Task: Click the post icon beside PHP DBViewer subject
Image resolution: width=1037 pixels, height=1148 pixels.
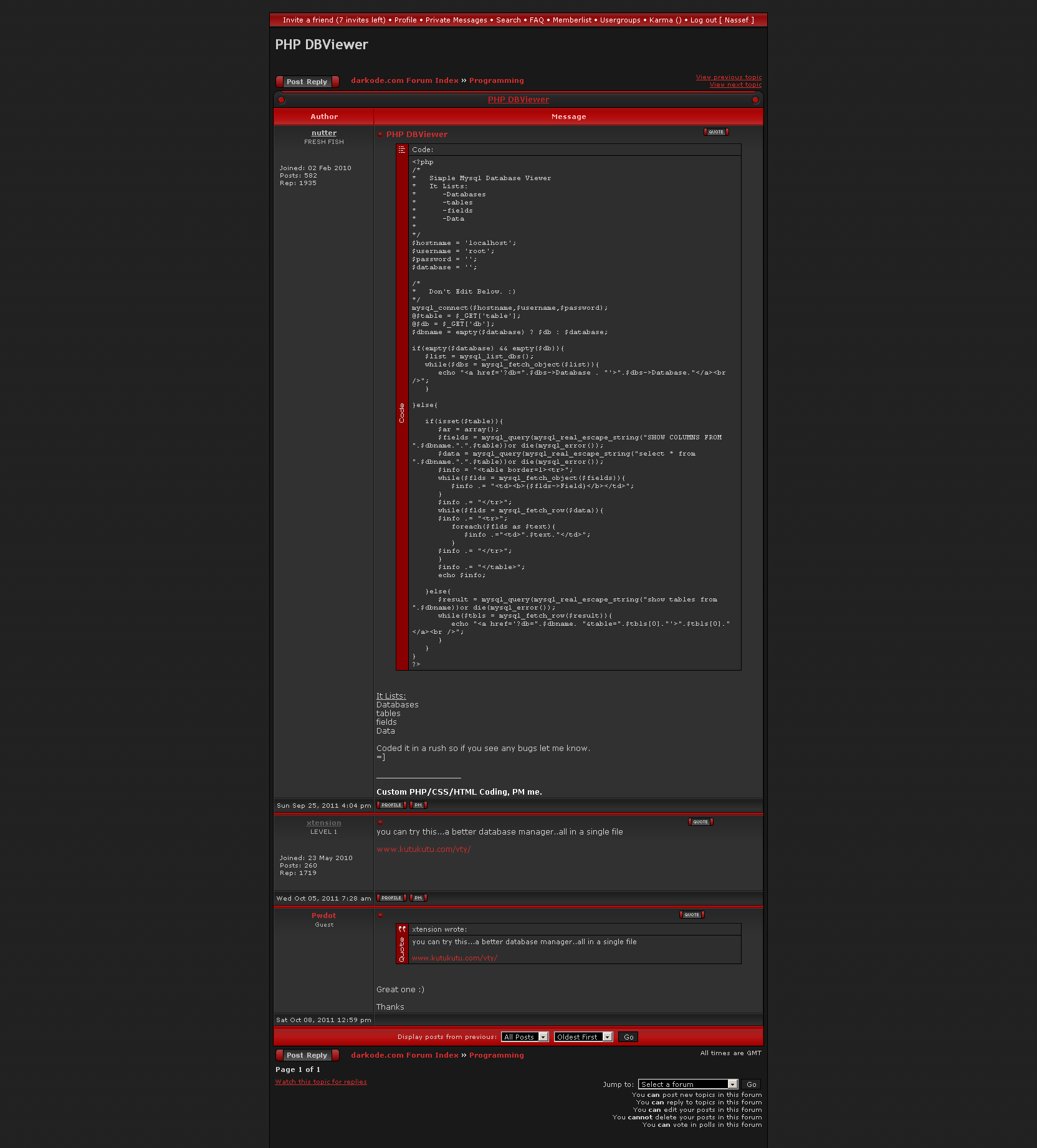Action: click(380, 135)
